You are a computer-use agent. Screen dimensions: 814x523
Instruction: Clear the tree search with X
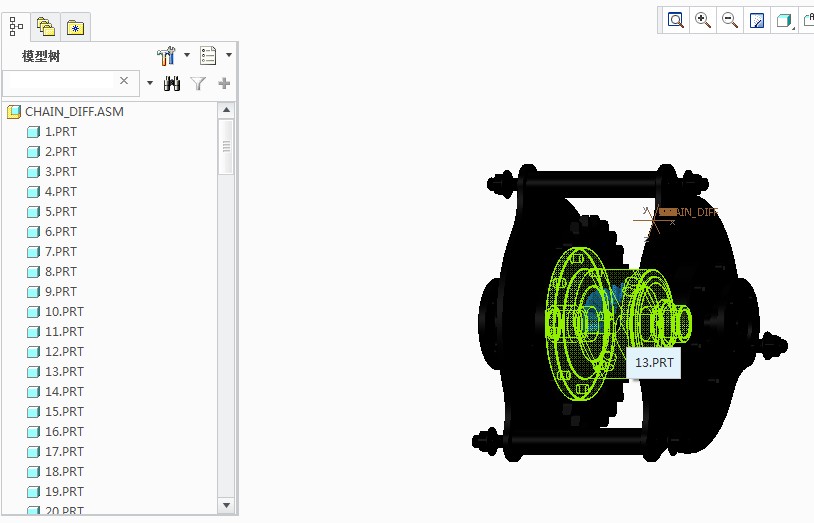tap(124, 81)
